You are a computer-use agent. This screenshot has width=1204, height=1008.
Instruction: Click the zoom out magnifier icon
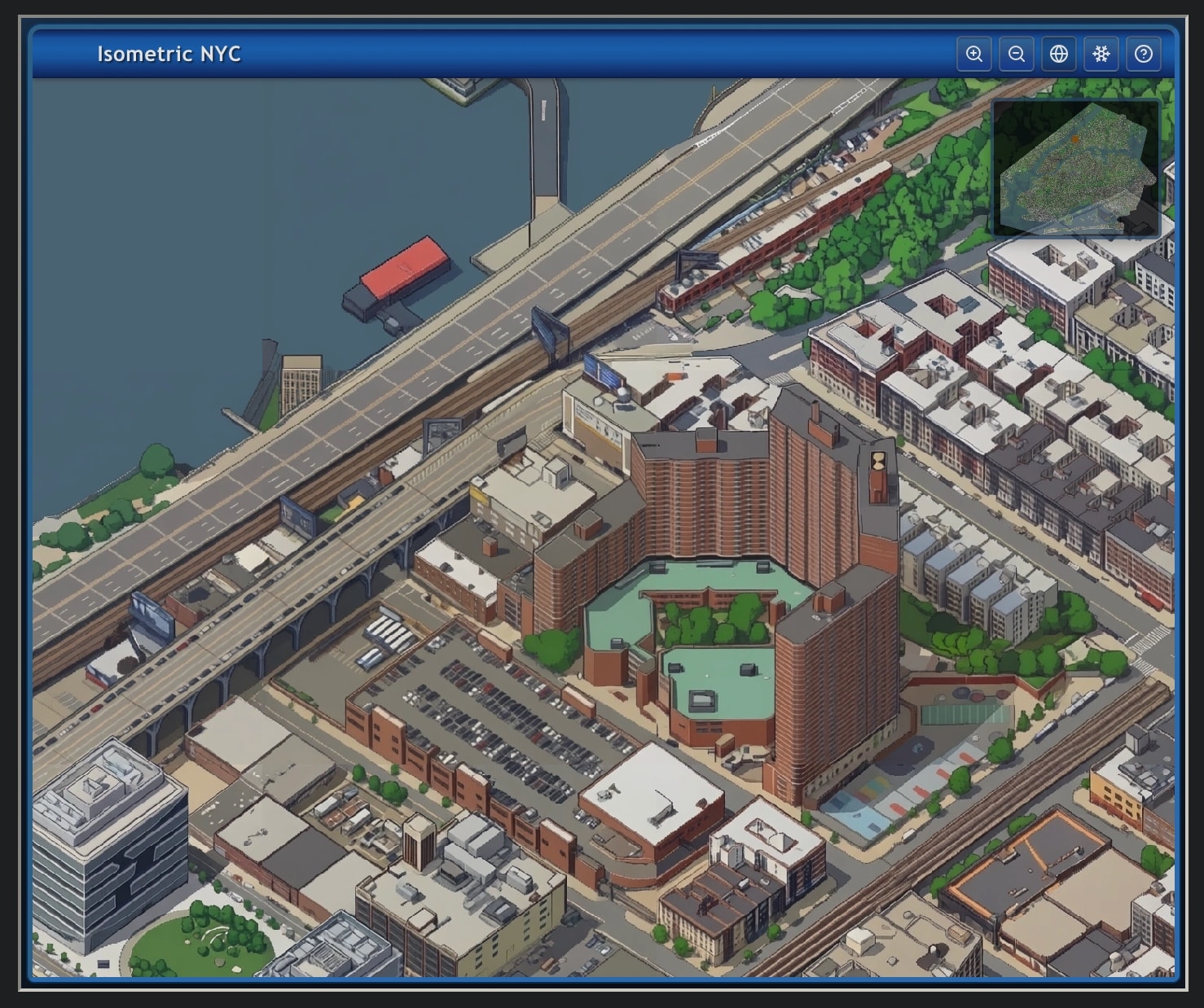point(1016,55)
